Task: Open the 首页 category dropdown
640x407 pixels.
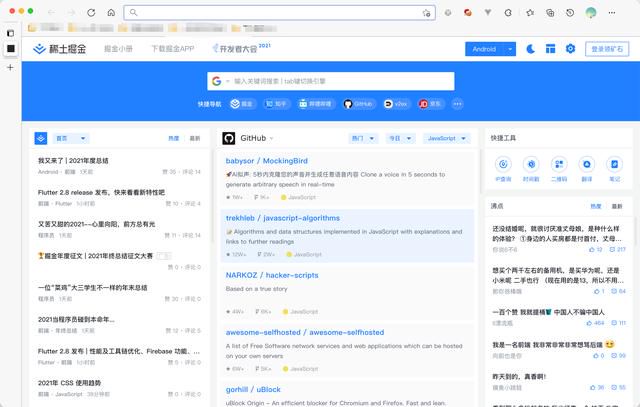Action: pyautogui.click(x=71, y=138)
